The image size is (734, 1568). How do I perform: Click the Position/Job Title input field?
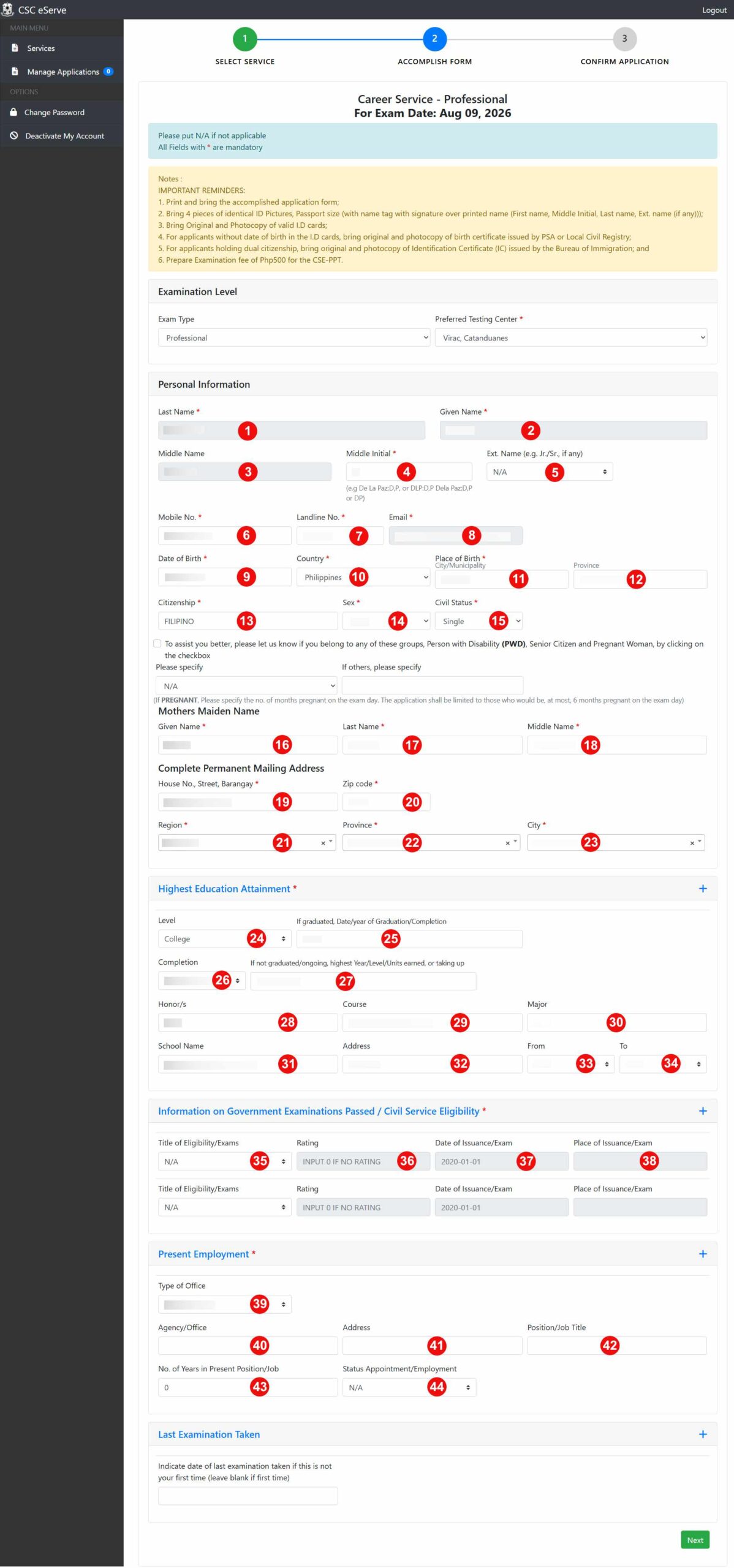617,1346
